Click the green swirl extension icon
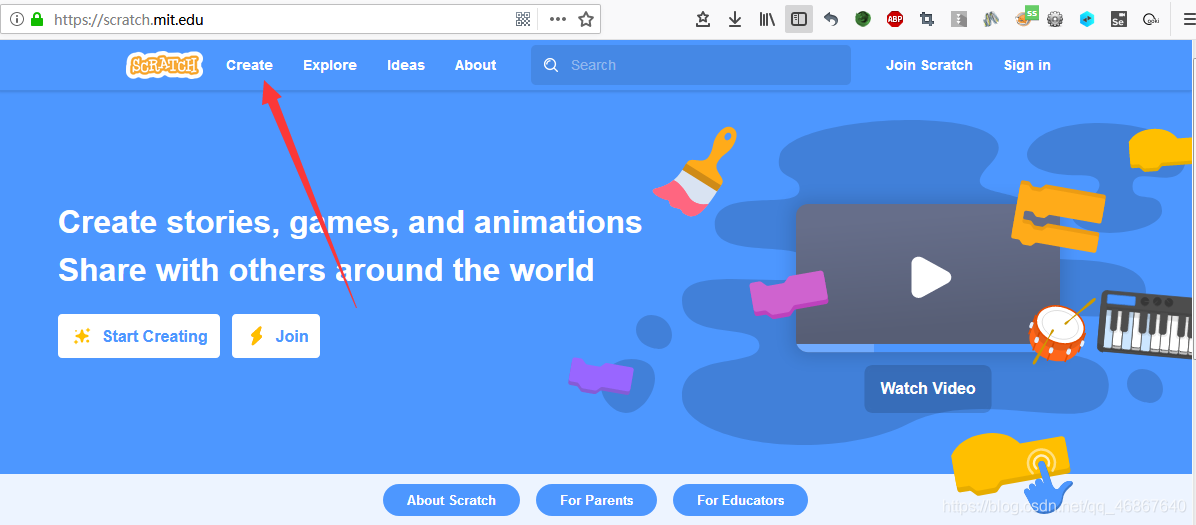 click(863, 19)
